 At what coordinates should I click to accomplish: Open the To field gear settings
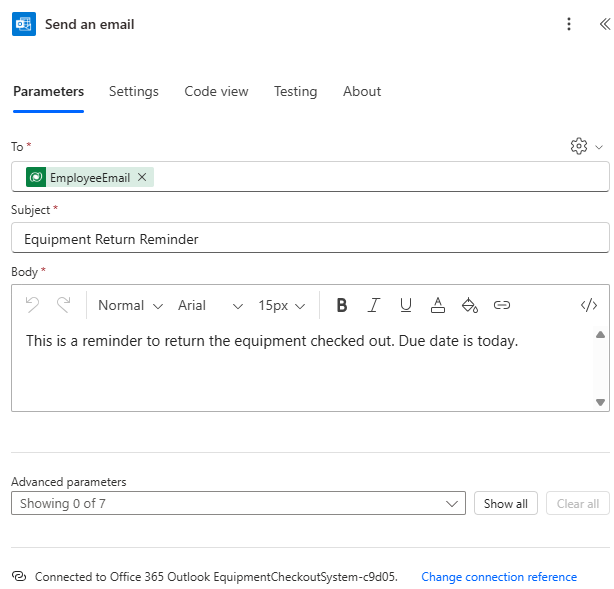pos(578,146)
